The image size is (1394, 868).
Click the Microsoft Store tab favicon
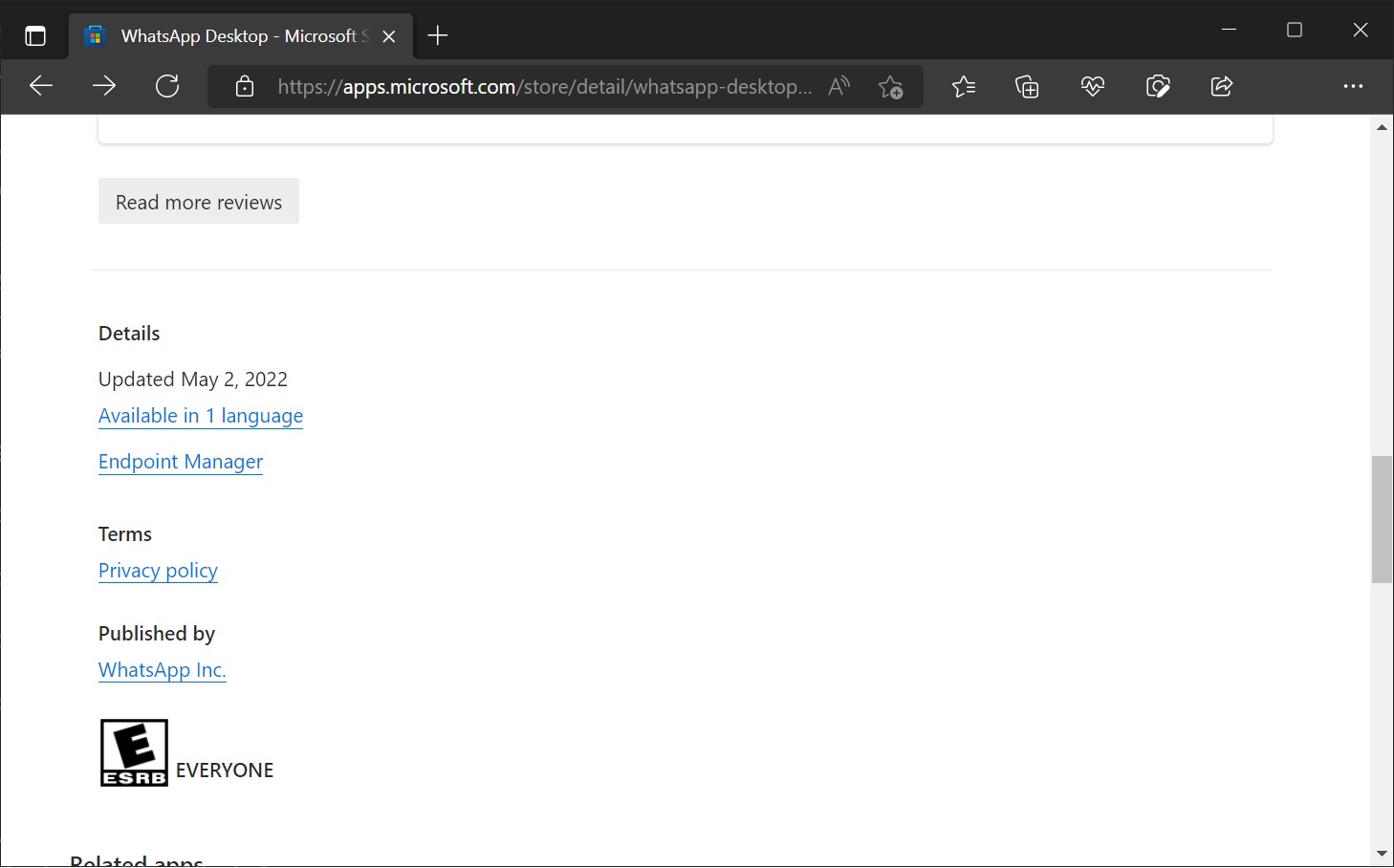pos(95,36)
